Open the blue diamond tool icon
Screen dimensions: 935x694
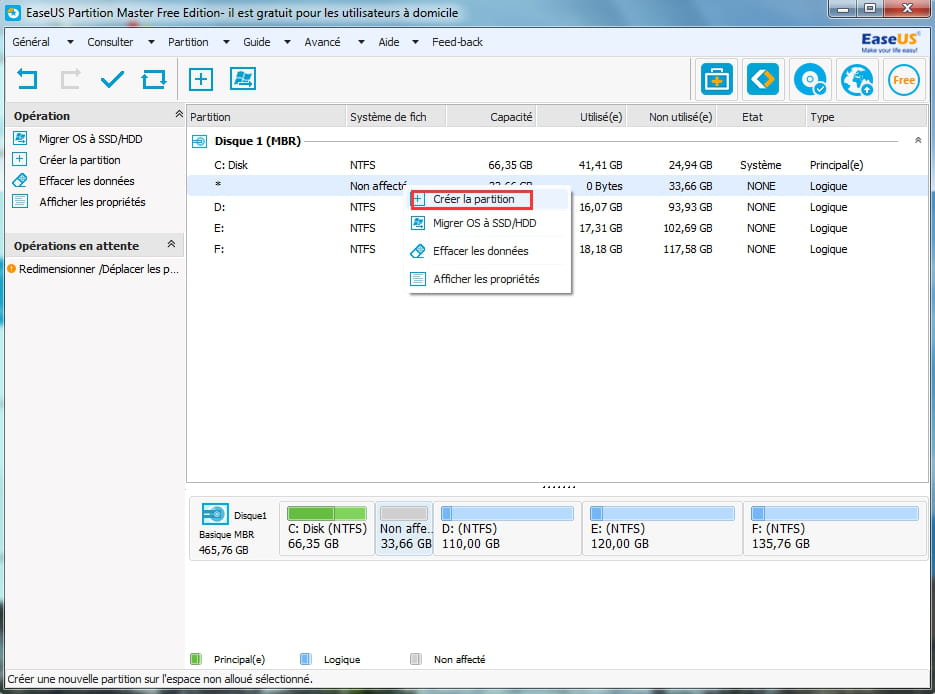click(763, 79)
